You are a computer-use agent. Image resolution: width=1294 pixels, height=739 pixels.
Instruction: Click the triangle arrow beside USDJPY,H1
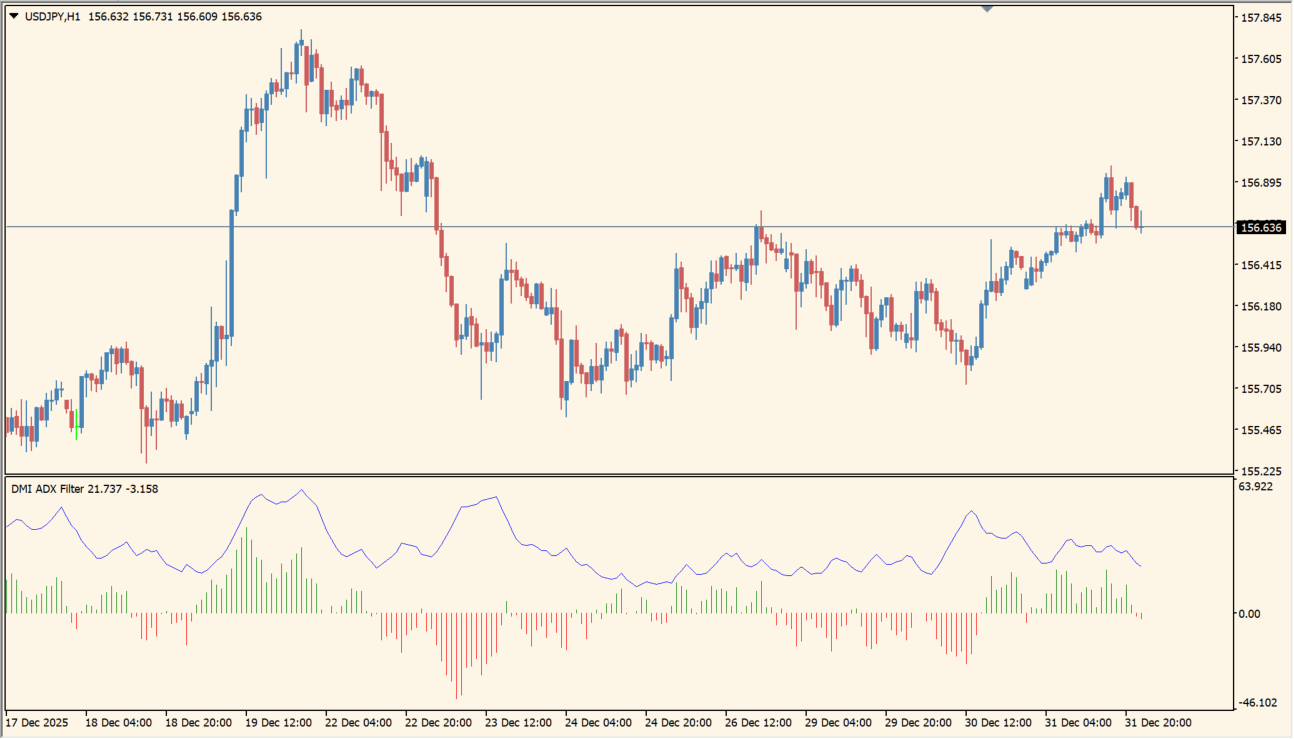pyautogui.click(x=13, y=16)
